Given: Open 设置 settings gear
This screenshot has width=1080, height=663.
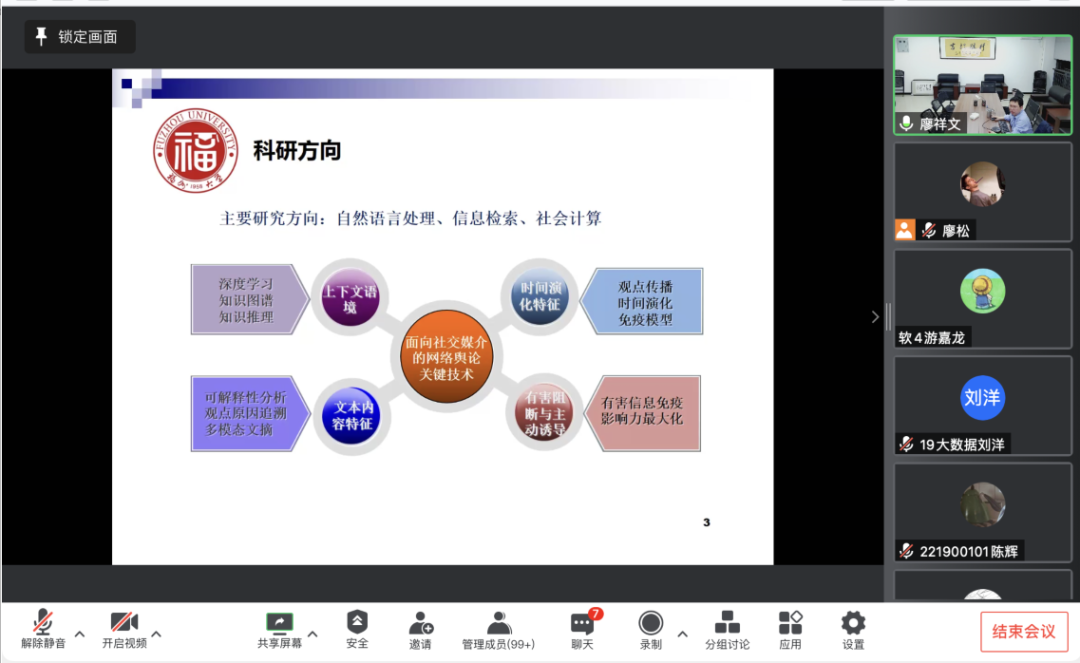Looking at the screenshot, I should pos(853,630).
